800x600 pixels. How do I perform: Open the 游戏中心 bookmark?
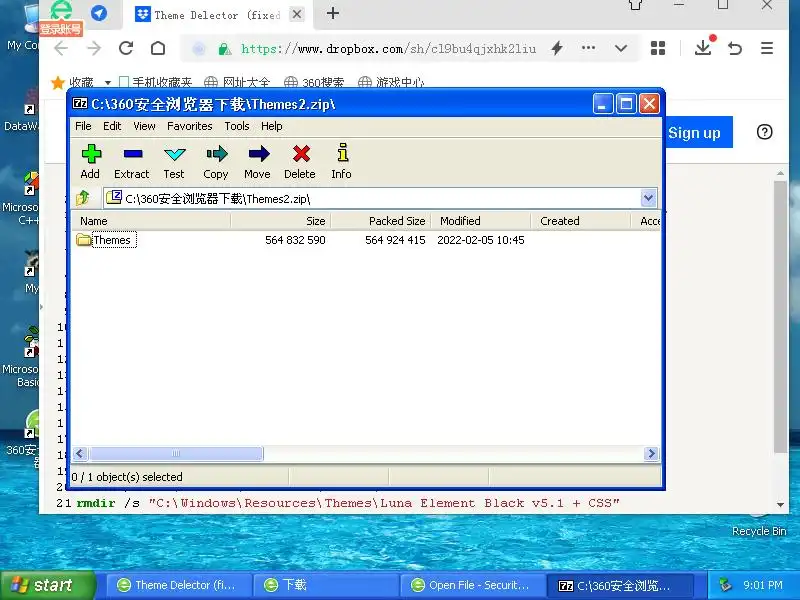pos(391,82)
